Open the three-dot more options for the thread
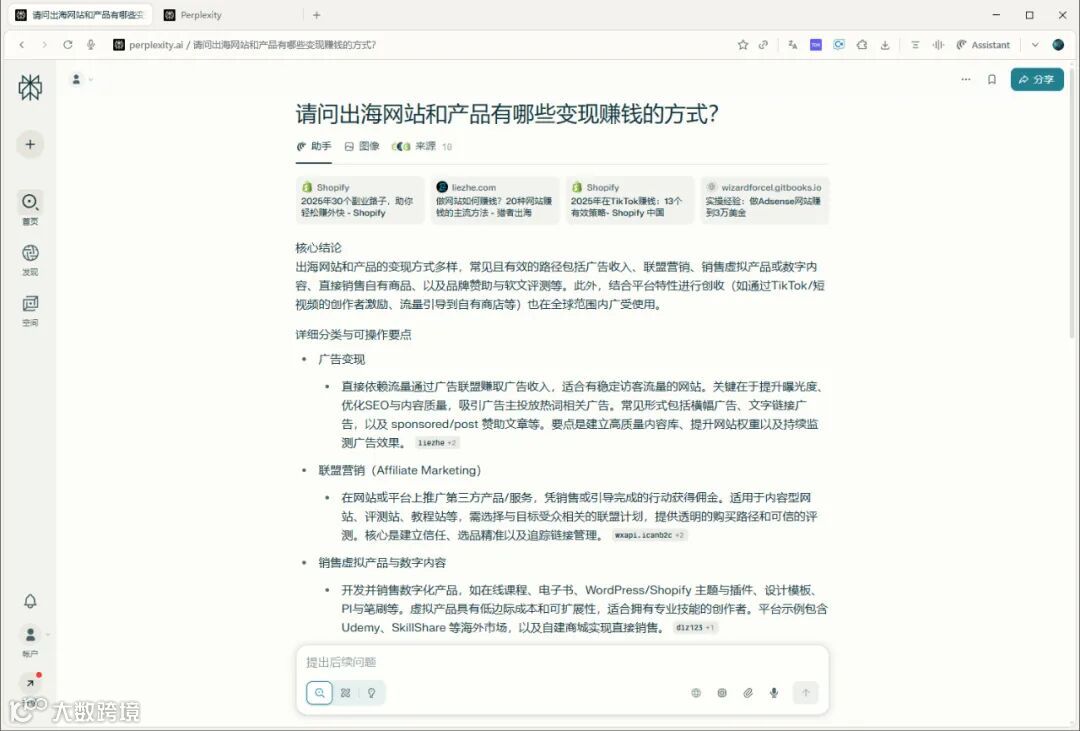This screenshot has width=1080, height=731. point(966,79)
